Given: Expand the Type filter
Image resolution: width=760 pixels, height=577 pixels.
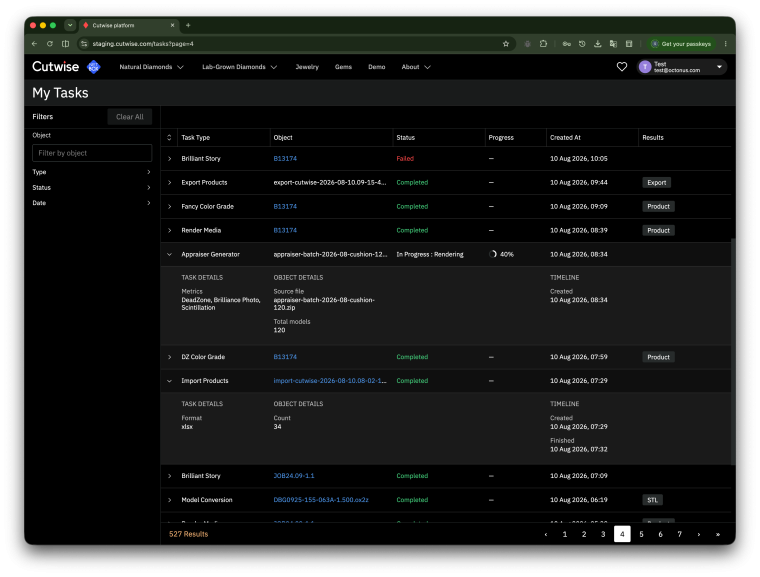Looking at the screenshot, I should (92, 172).
